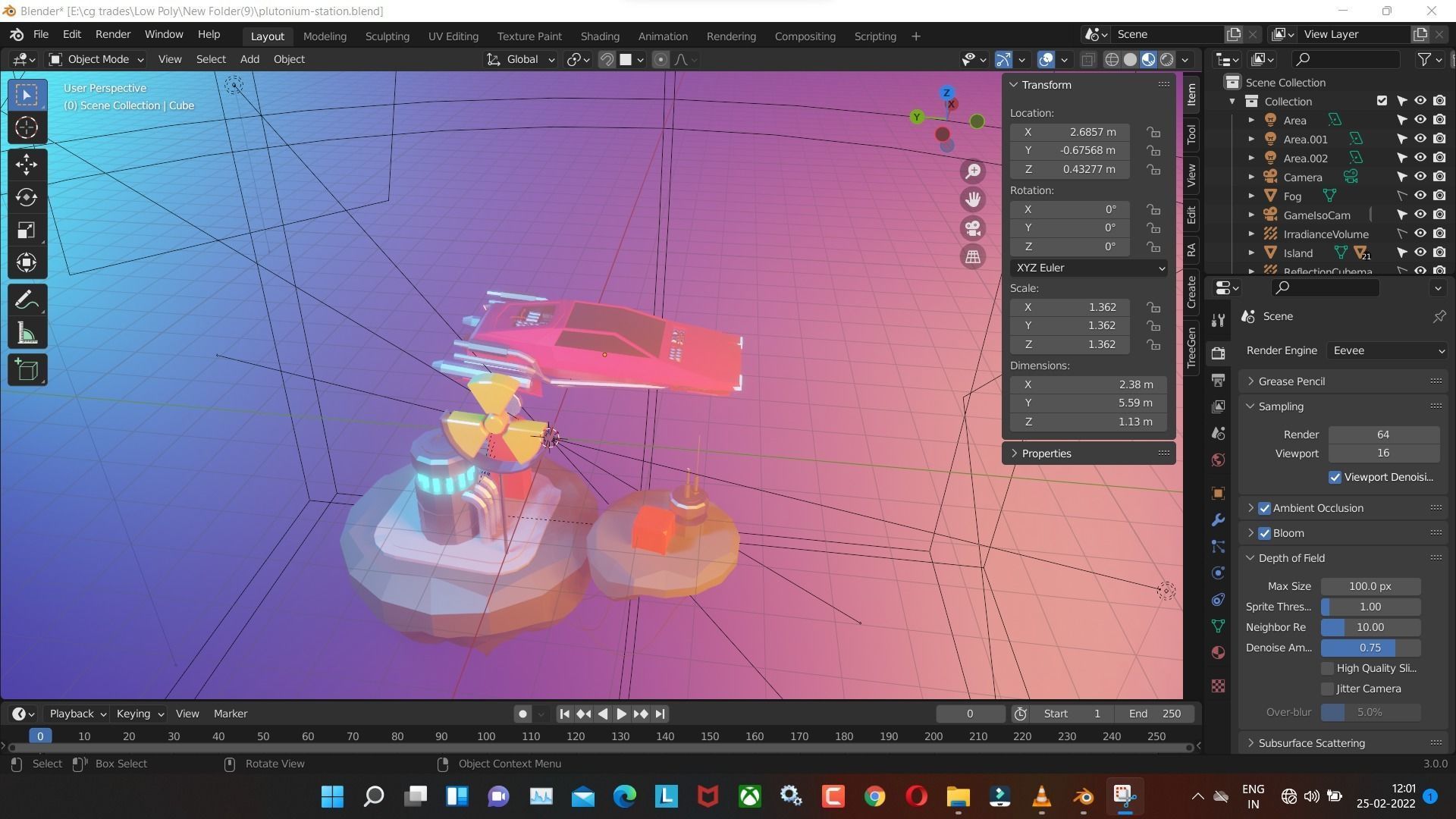This screenshot has height=819, width=1456.
Task: Pick the Scale tool
Action: click(x=27, y=230)
